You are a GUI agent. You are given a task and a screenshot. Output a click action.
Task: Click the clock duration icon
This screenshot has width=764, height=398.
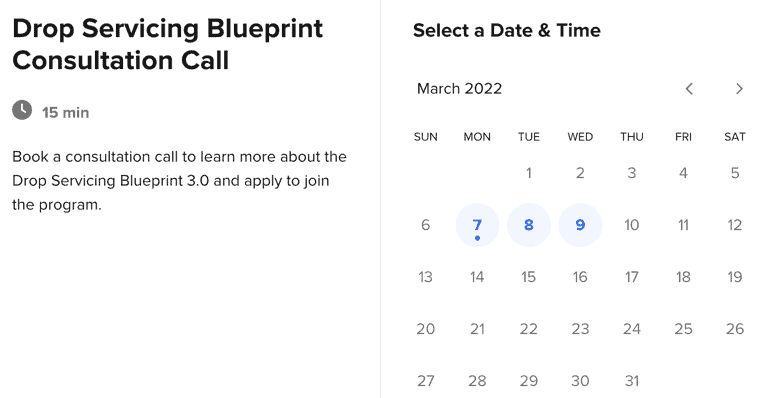tap(22, 110)
